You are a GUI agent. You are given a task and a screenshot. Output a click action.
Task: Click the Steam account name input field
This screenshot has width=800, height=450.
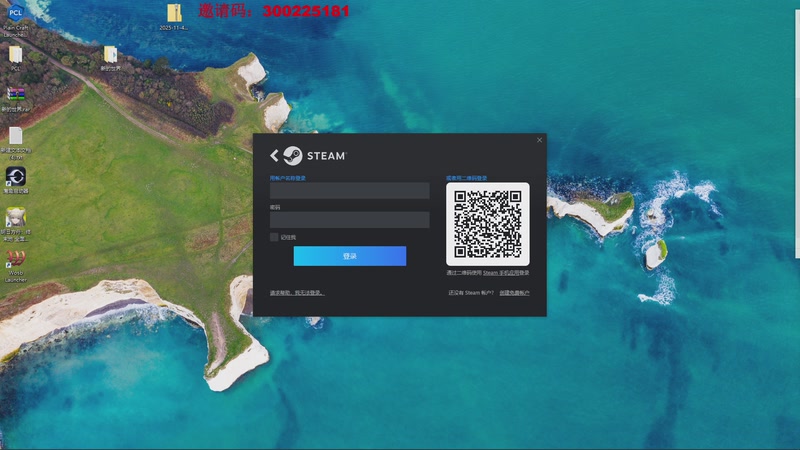pos(349,190)
